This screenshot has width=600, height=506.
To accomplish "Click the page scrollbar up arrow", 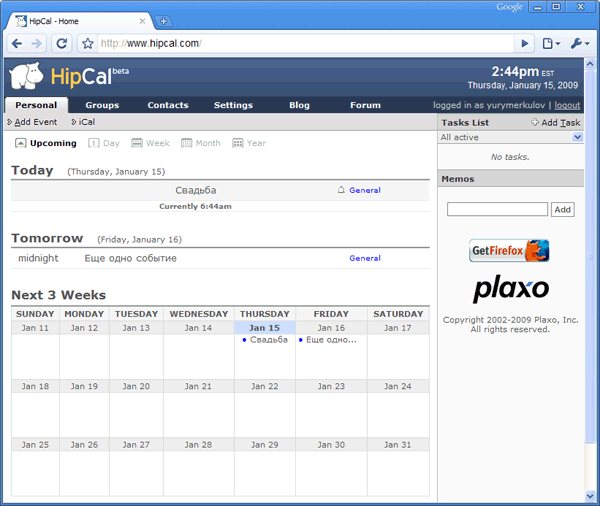I will click(590, 64).
